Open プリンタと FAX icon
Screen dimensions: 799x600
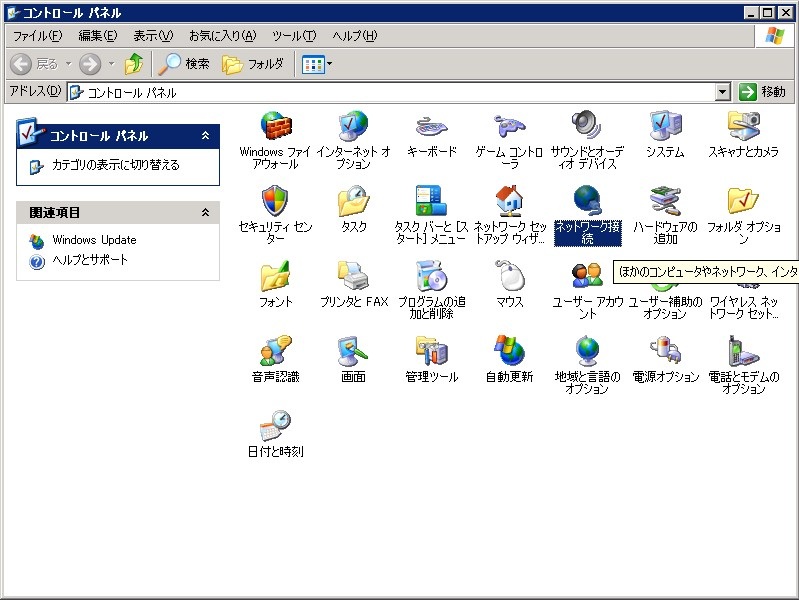click(353, 276)
